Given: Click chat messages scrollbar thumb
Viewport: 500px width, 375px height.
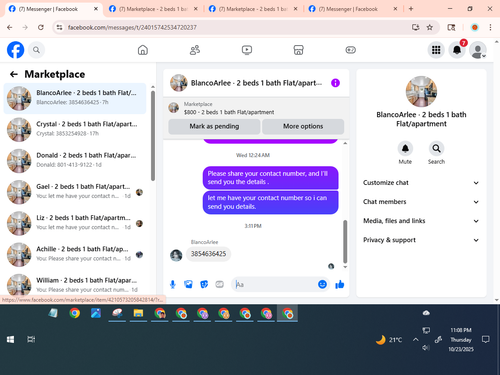Looking at the screenshot, I should pos(345,241).
